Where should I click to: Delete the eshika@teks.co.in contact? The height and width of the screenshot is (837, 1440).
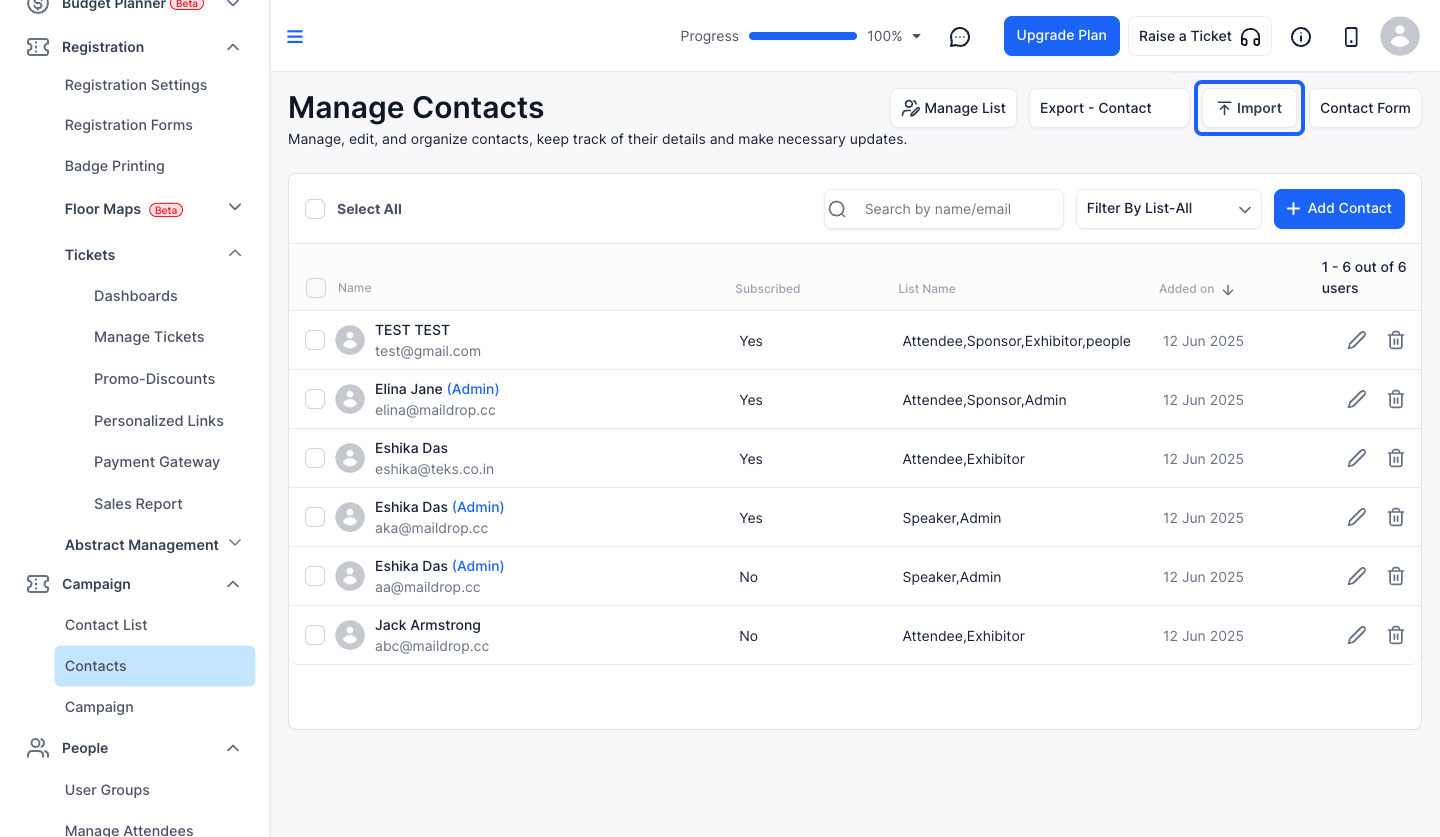(1396, 458)
